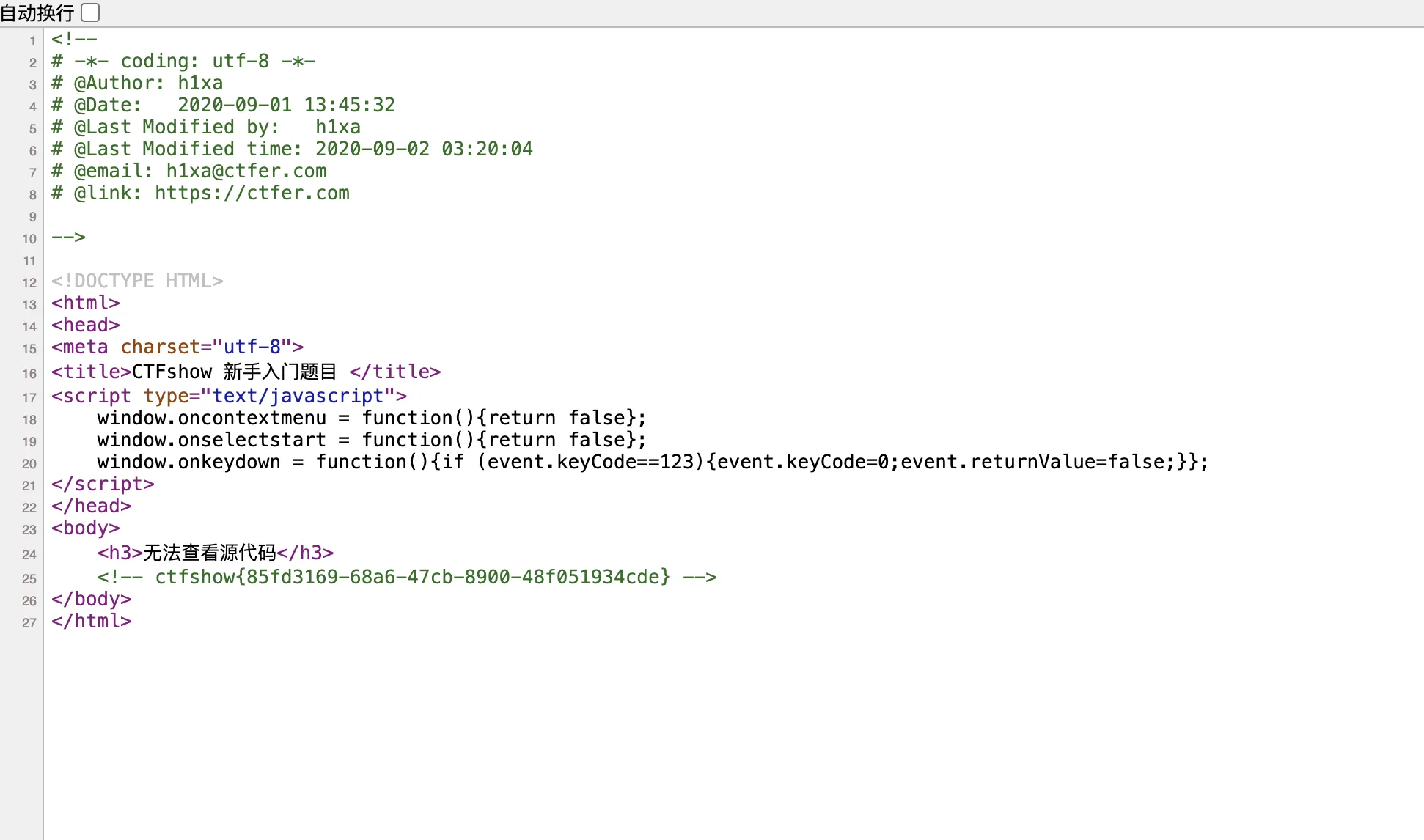Click line number 20 in the gutter

(29, 463)
